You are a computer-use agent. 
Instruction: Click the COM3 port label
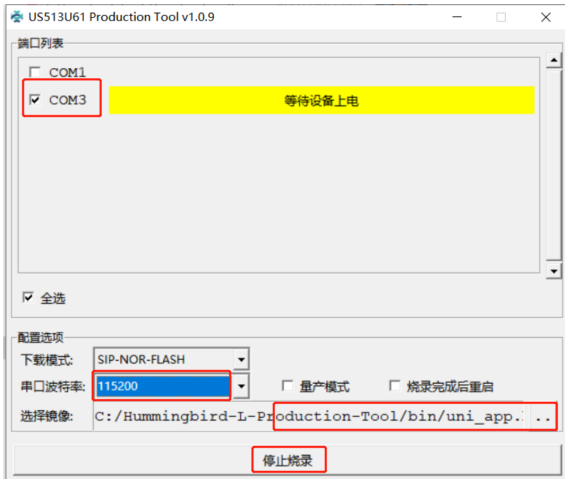68,100
